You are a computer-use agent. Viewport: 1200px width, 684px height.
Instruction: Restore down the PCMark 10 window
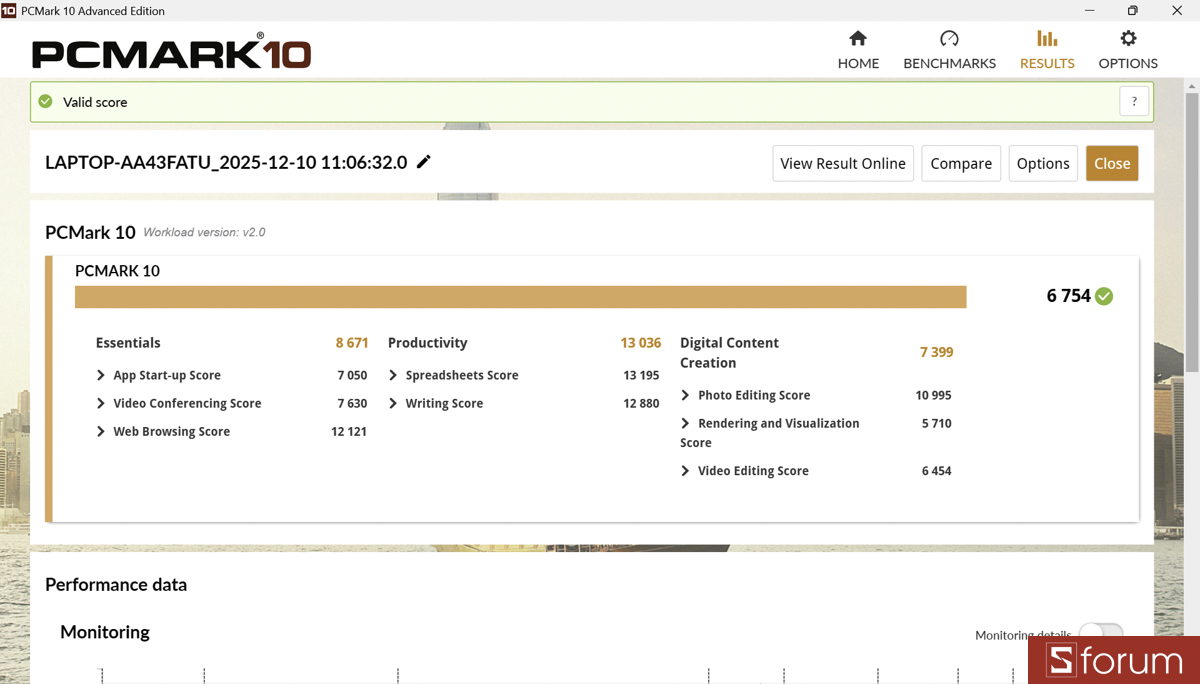tap(1132, 11)
